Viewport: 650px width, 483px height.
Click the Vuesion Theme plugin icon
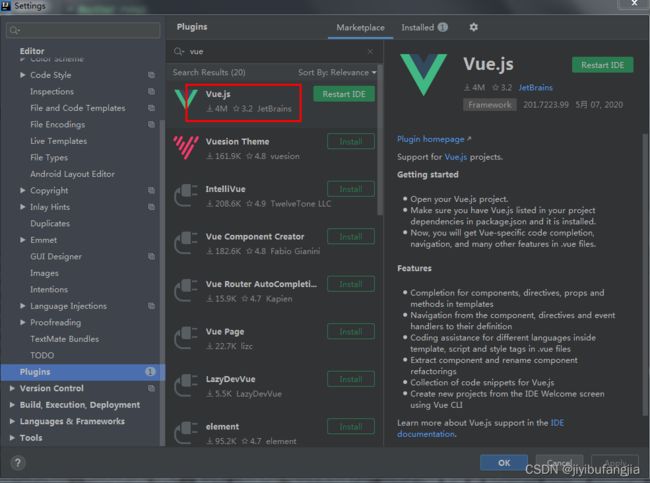[186, 147]
